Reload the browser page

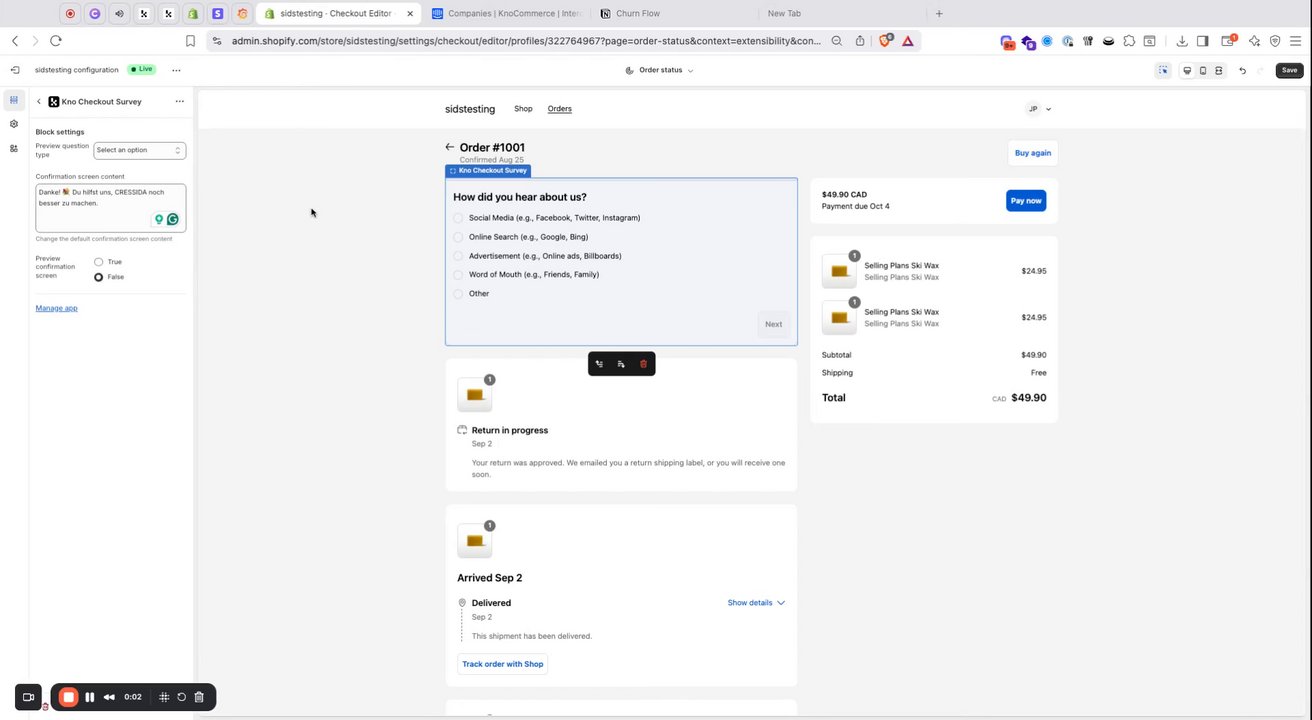(55, 41)
